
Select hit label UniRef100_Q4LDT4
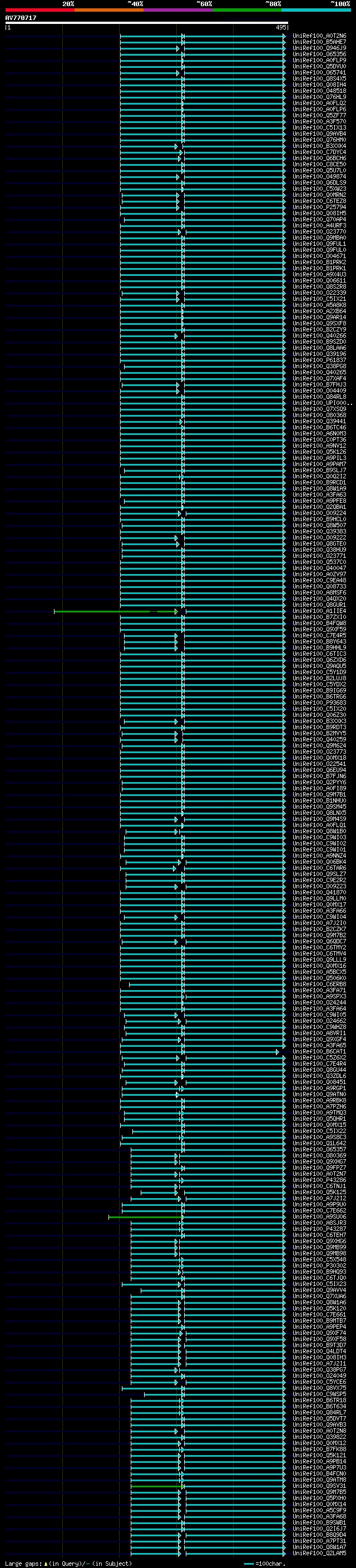tap(319, 1352)
